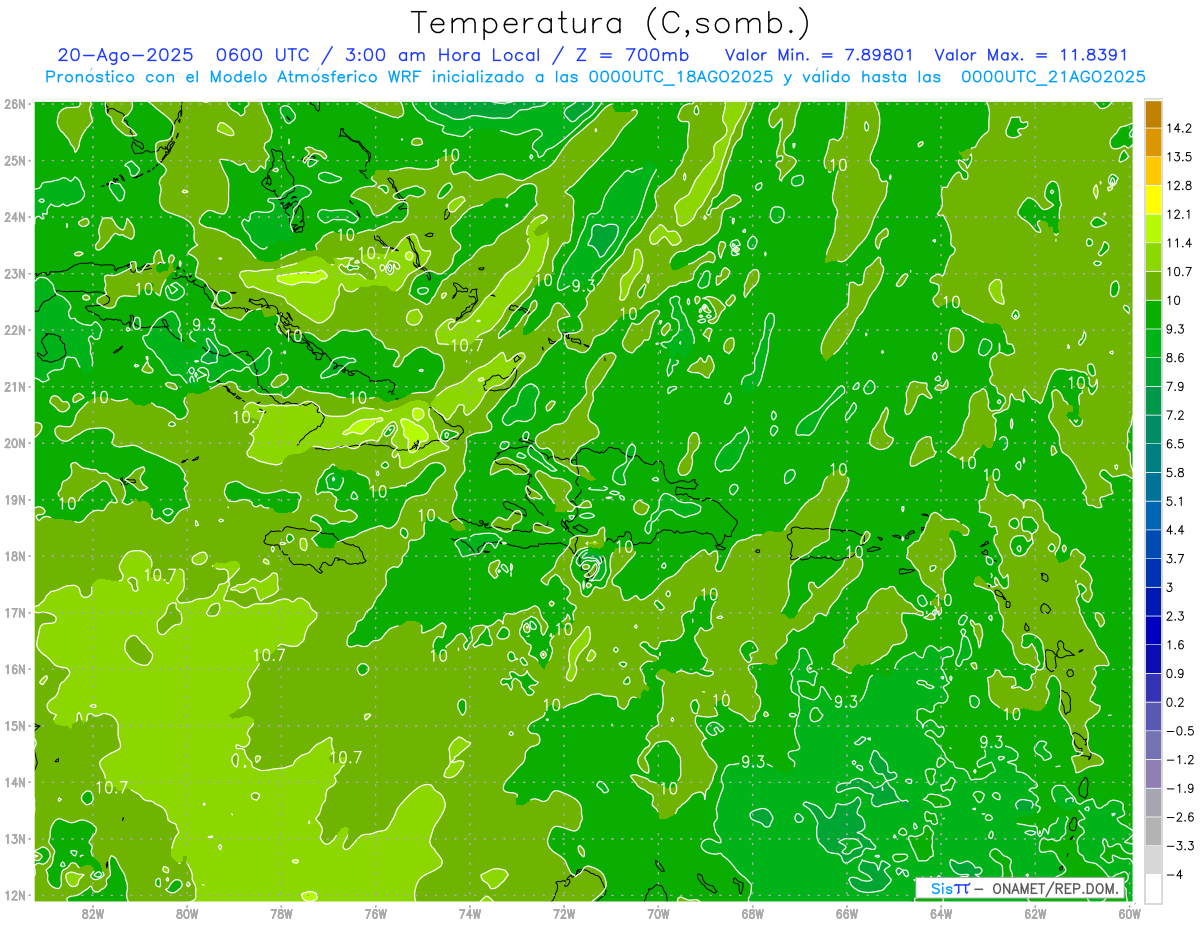Click the longitude axis label "78W"

pos(281,913)
